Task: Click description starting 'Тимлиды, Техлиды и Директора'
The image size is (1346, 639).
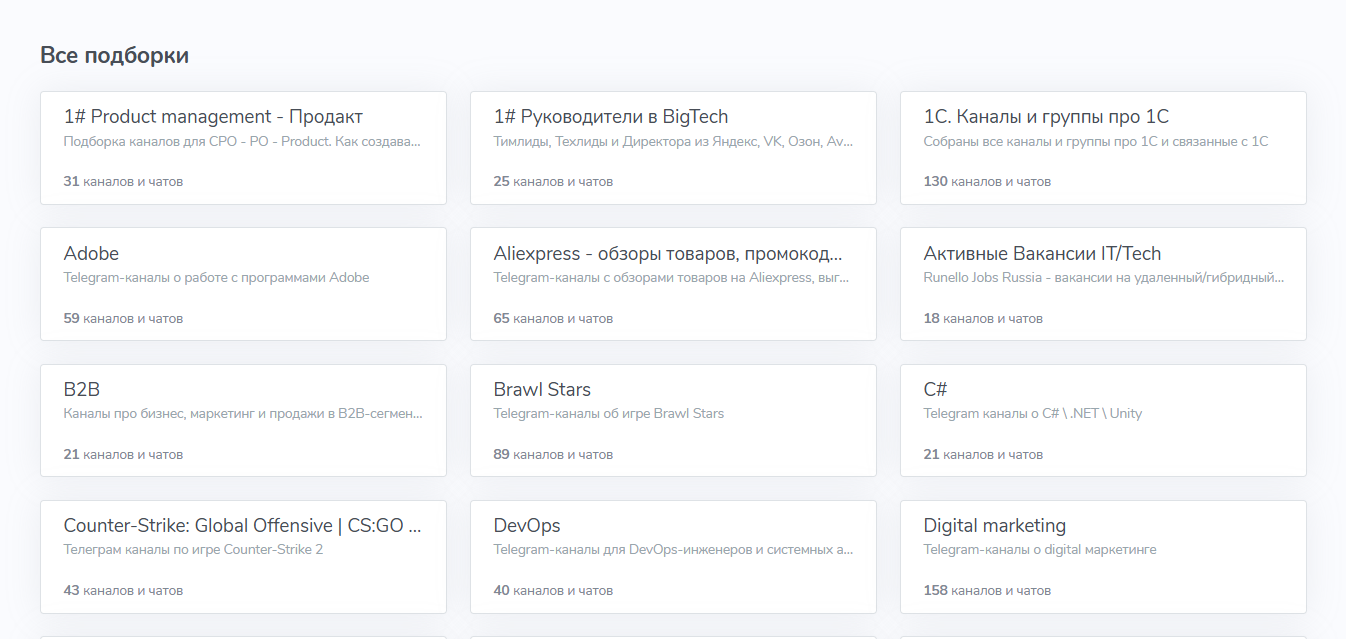Action: click(x=673, y=141)
